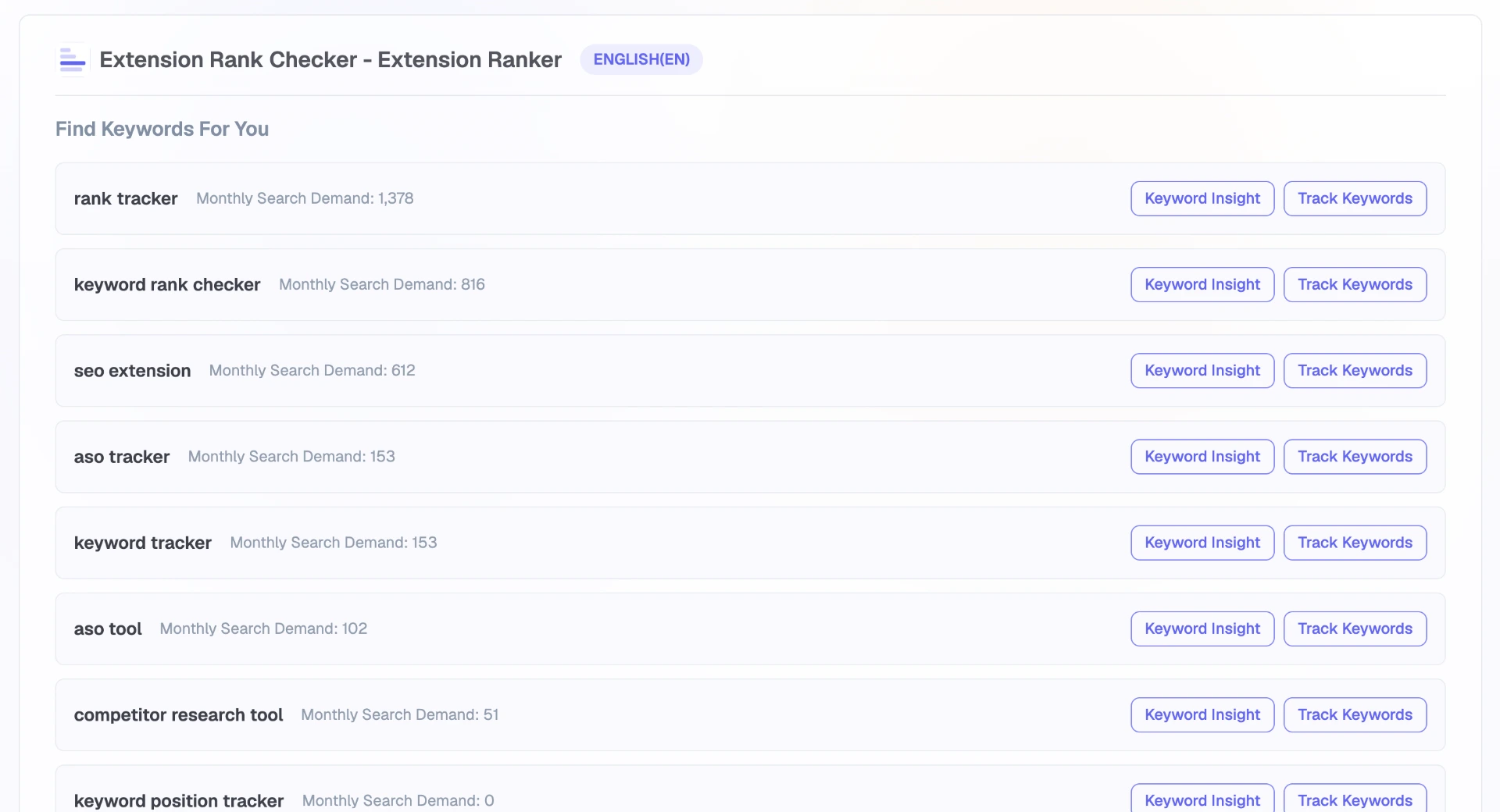Click the 'Find Keywords For You' heading

pos(162,129)
